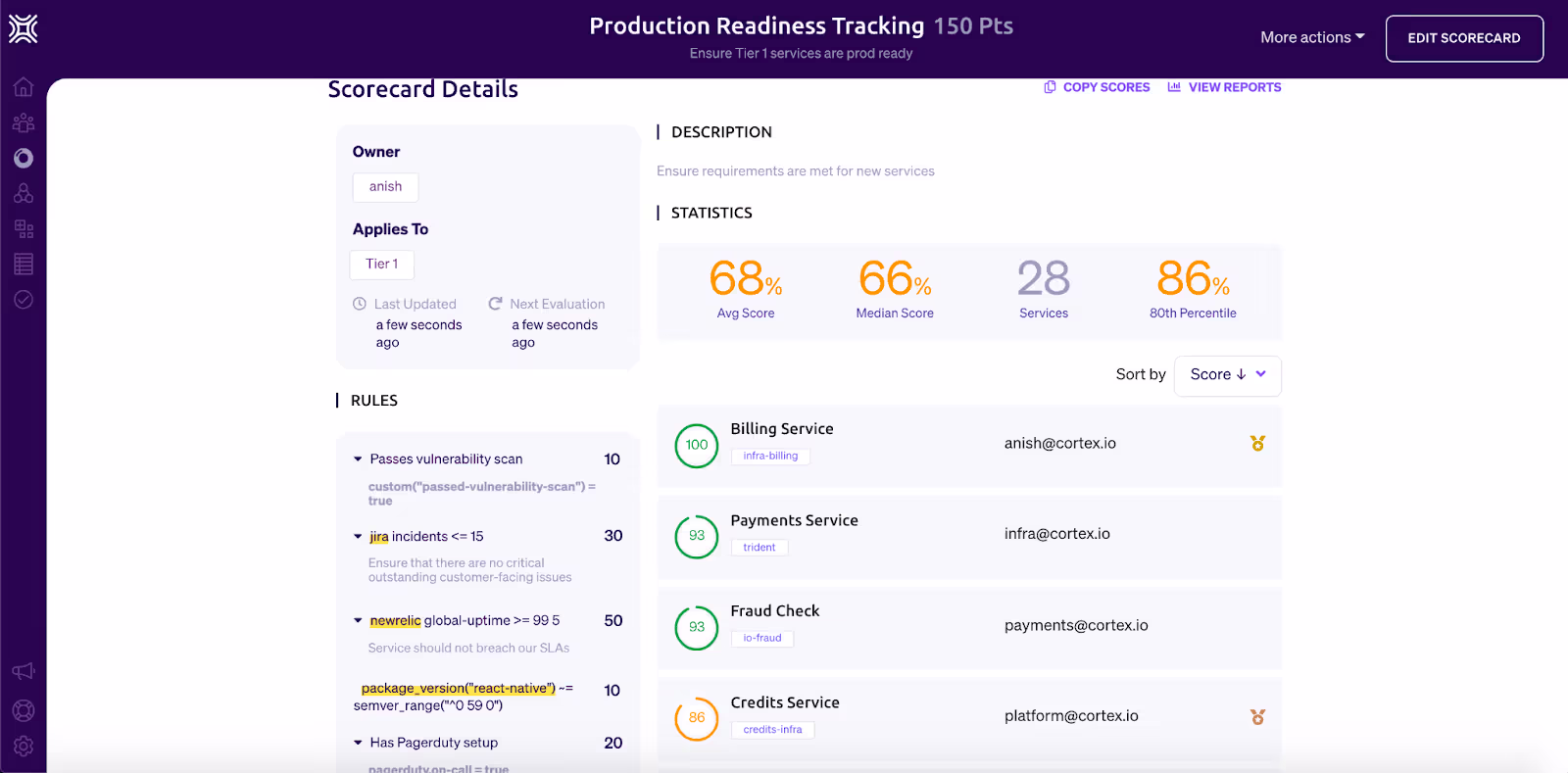Click the Payments Service score ring
The height and width of the screenshot is (773, 1568).
click(697, 536)
